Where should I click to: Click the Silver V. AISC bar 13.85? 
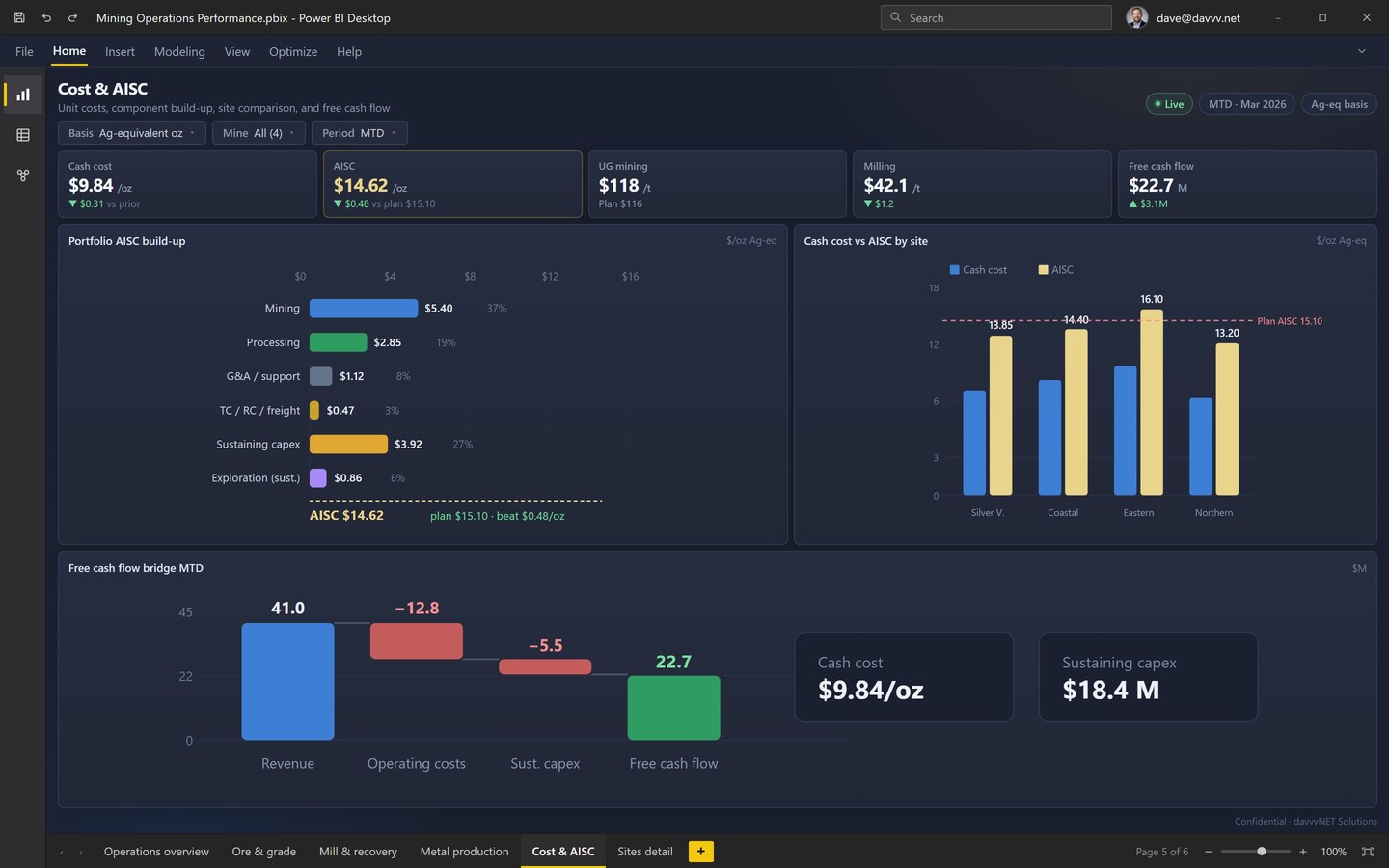click(x=1001, y=416)
